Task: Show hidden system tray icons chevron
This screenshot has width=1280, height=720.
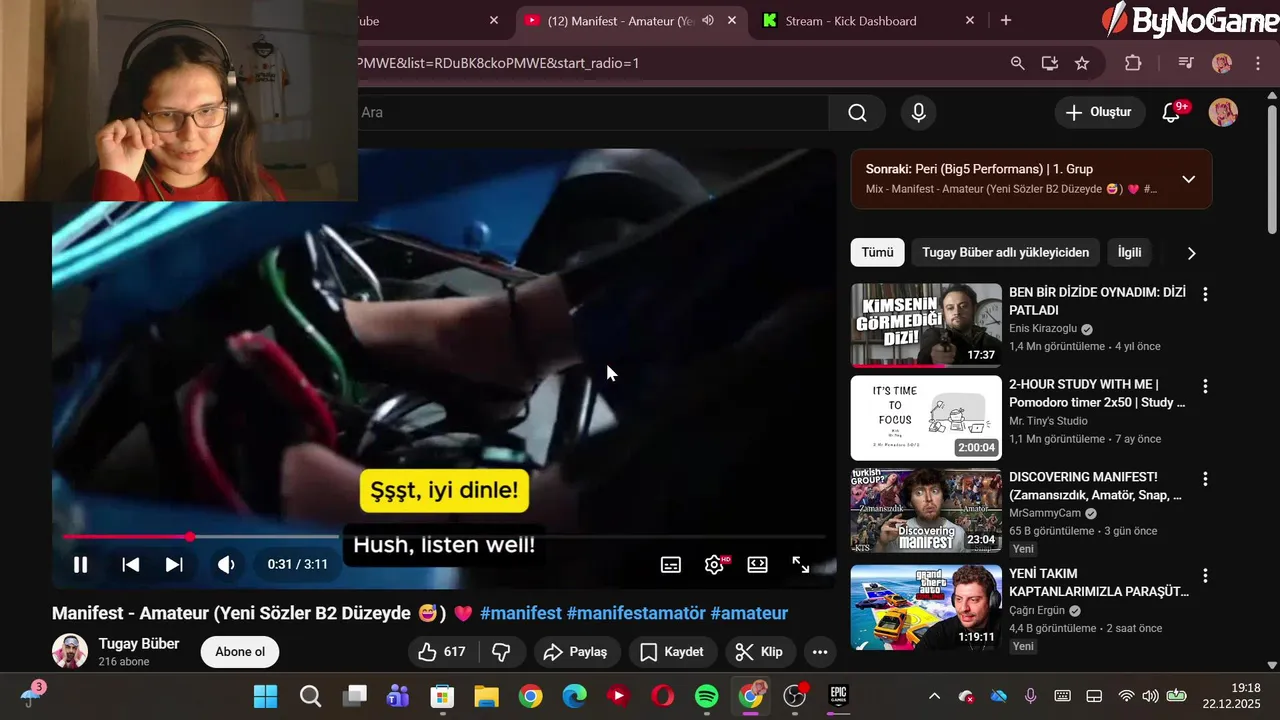Action: point(934,696)
